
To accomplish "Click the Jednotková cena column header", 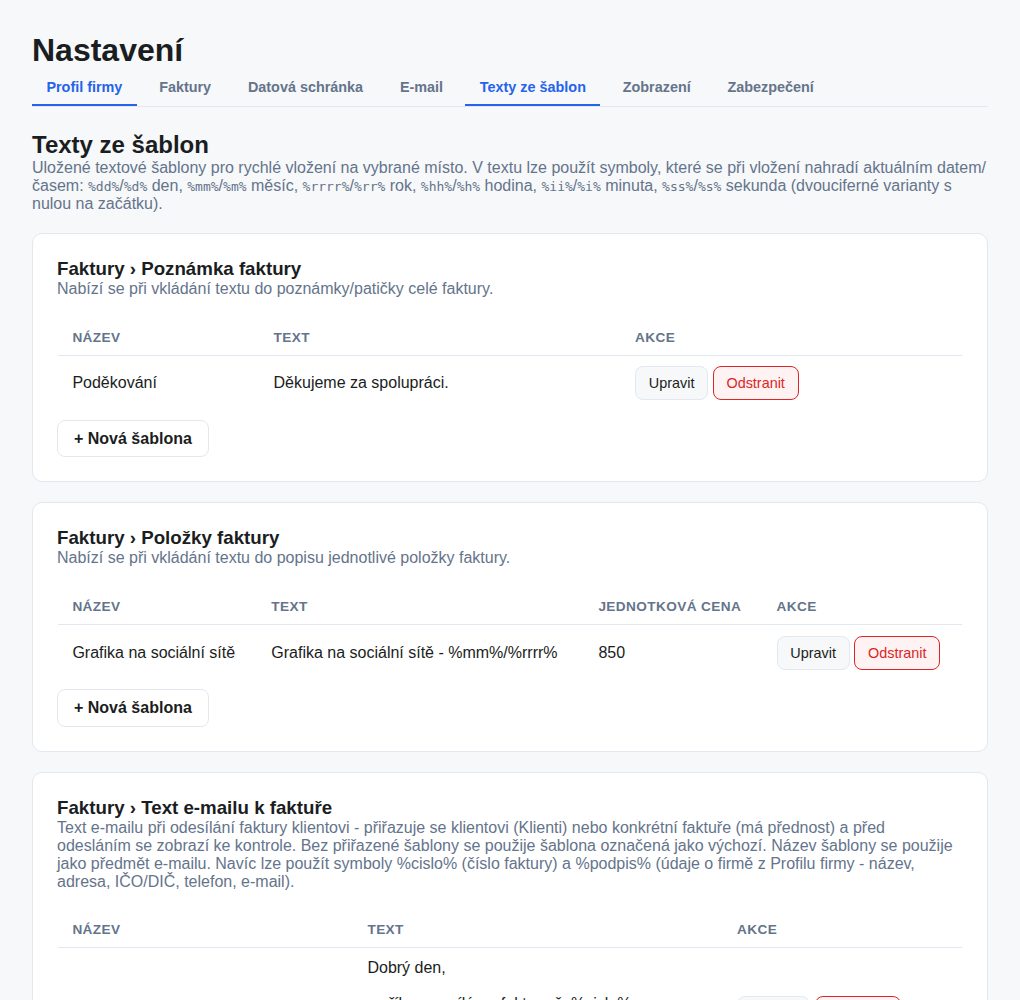I will pyautogui.click(x=669, y=606).
